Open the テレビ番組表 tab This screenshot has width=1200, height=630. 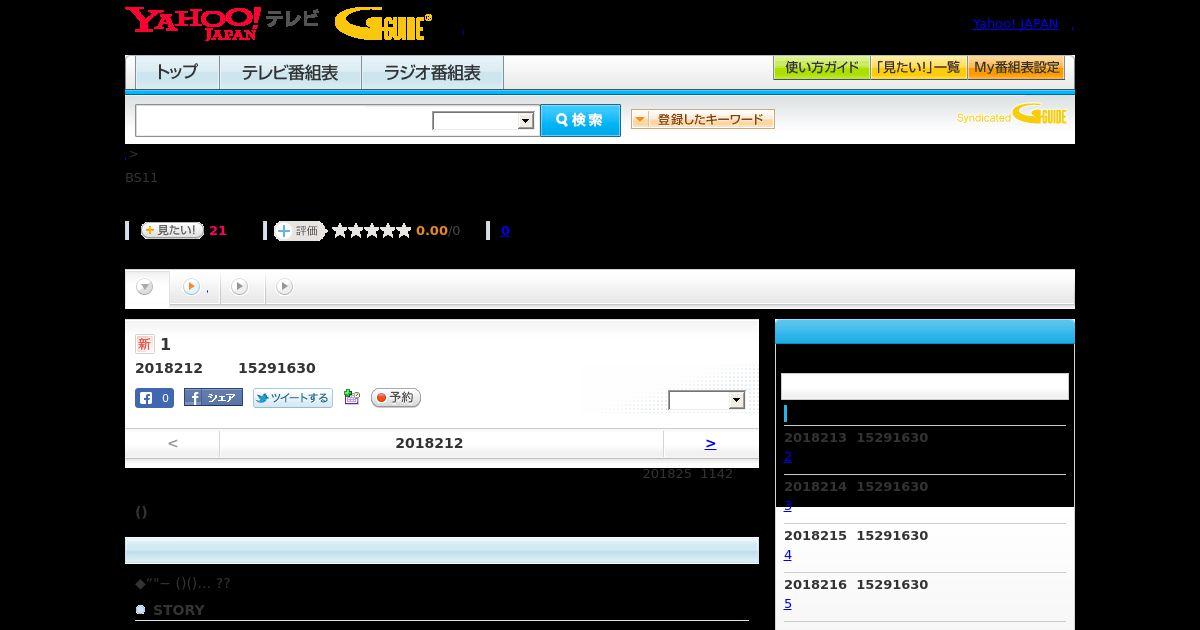click(x=290, y=72)
